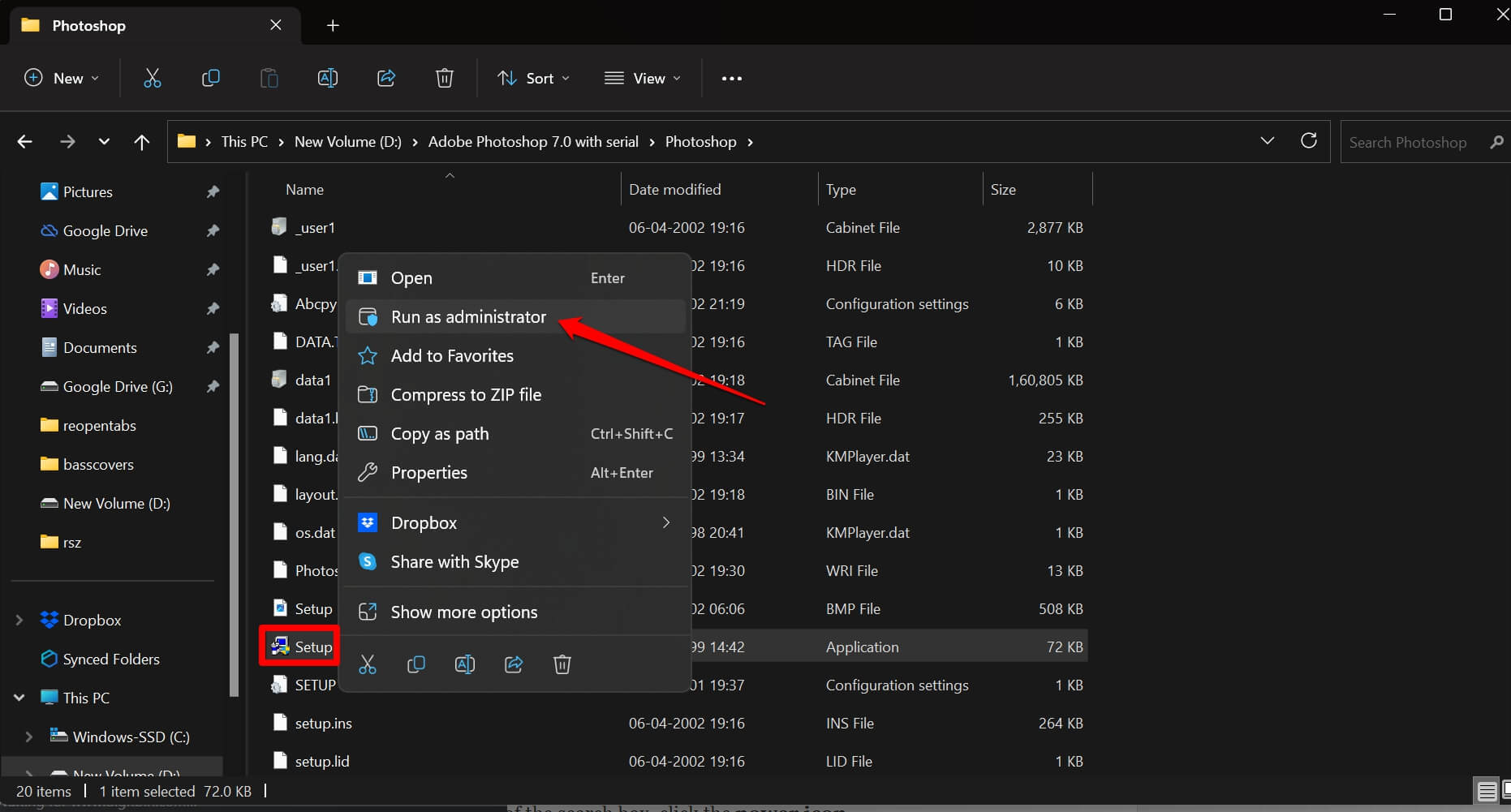Click the _user1 cabinet file icon
The image size is (1511, 812).
pyautogui.click(x=279, y=227)
